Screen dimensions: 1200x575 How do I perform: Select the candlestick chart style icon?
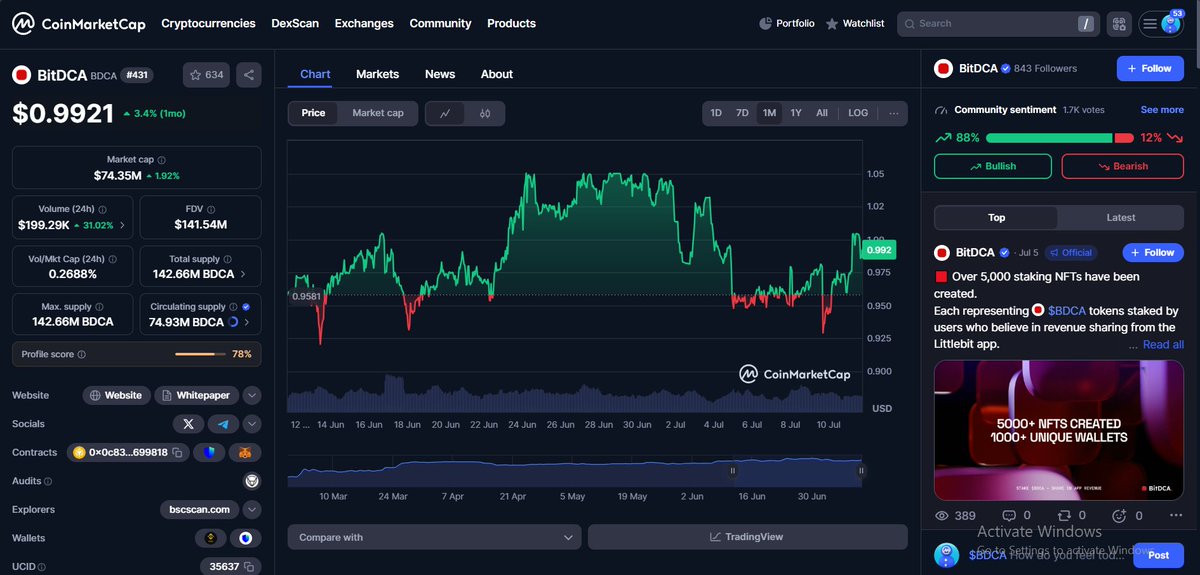[485, 113]
